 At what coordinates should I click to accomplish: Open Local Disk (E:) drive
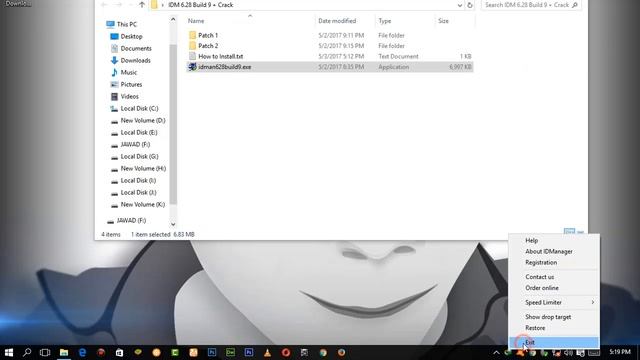(x=139, y=133)
